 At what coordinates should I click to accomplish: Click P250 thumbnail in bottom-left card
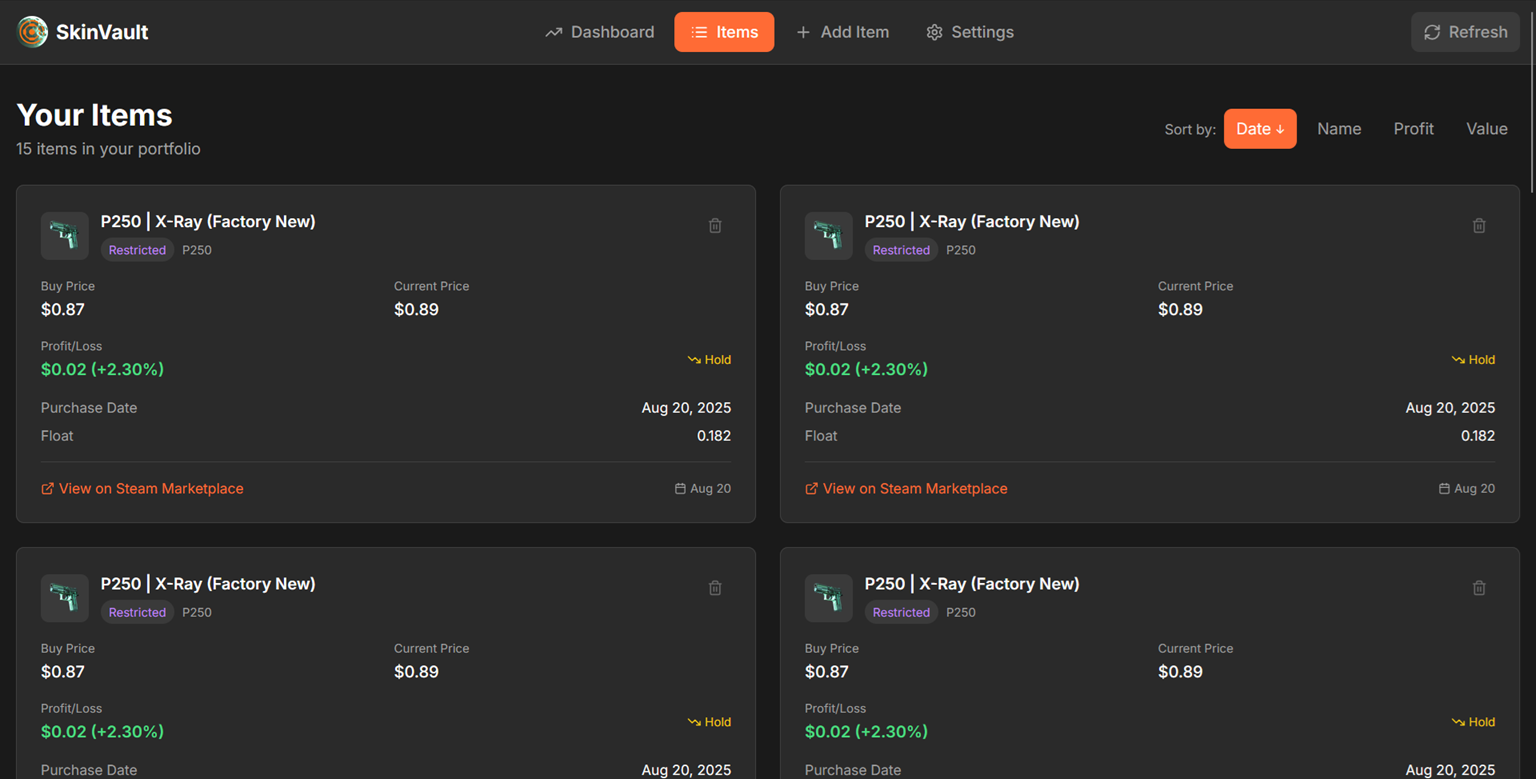coord(65,598)
